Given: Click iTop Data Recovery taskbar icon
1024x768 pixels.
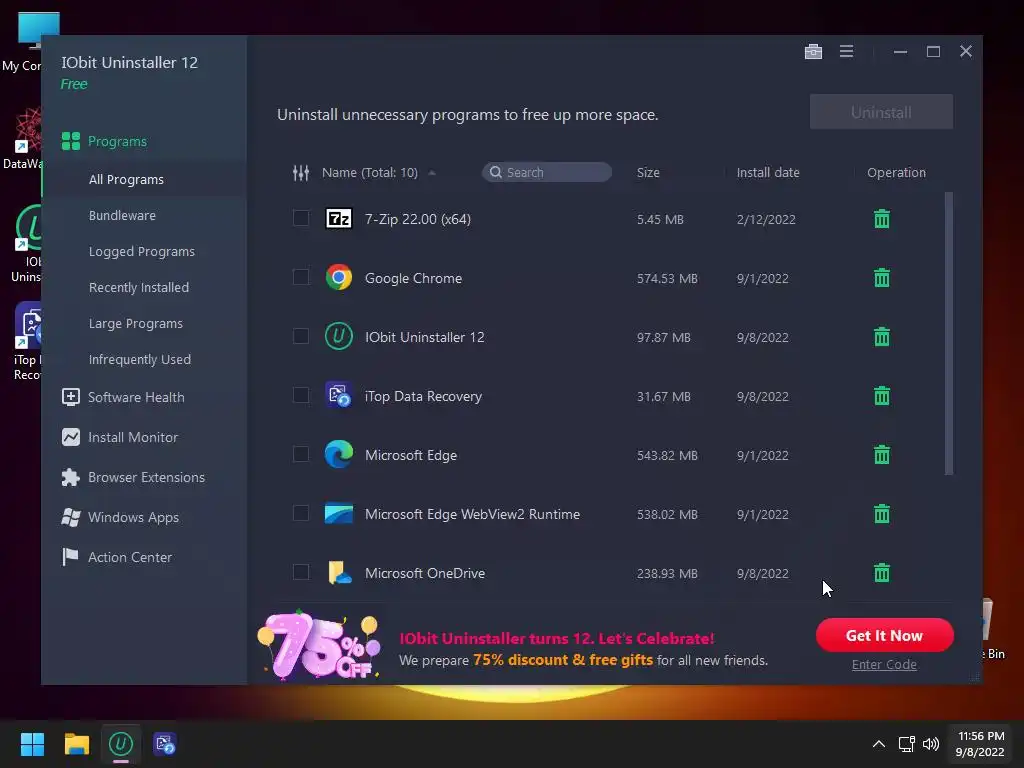Looking at the screenshot, I should point(165,744).
